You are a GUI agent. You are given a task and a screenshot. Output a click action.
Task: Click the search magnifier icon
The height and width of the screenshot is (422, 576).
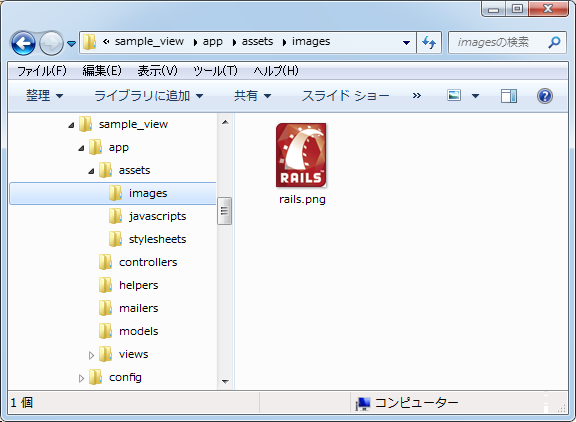(554, 42)
